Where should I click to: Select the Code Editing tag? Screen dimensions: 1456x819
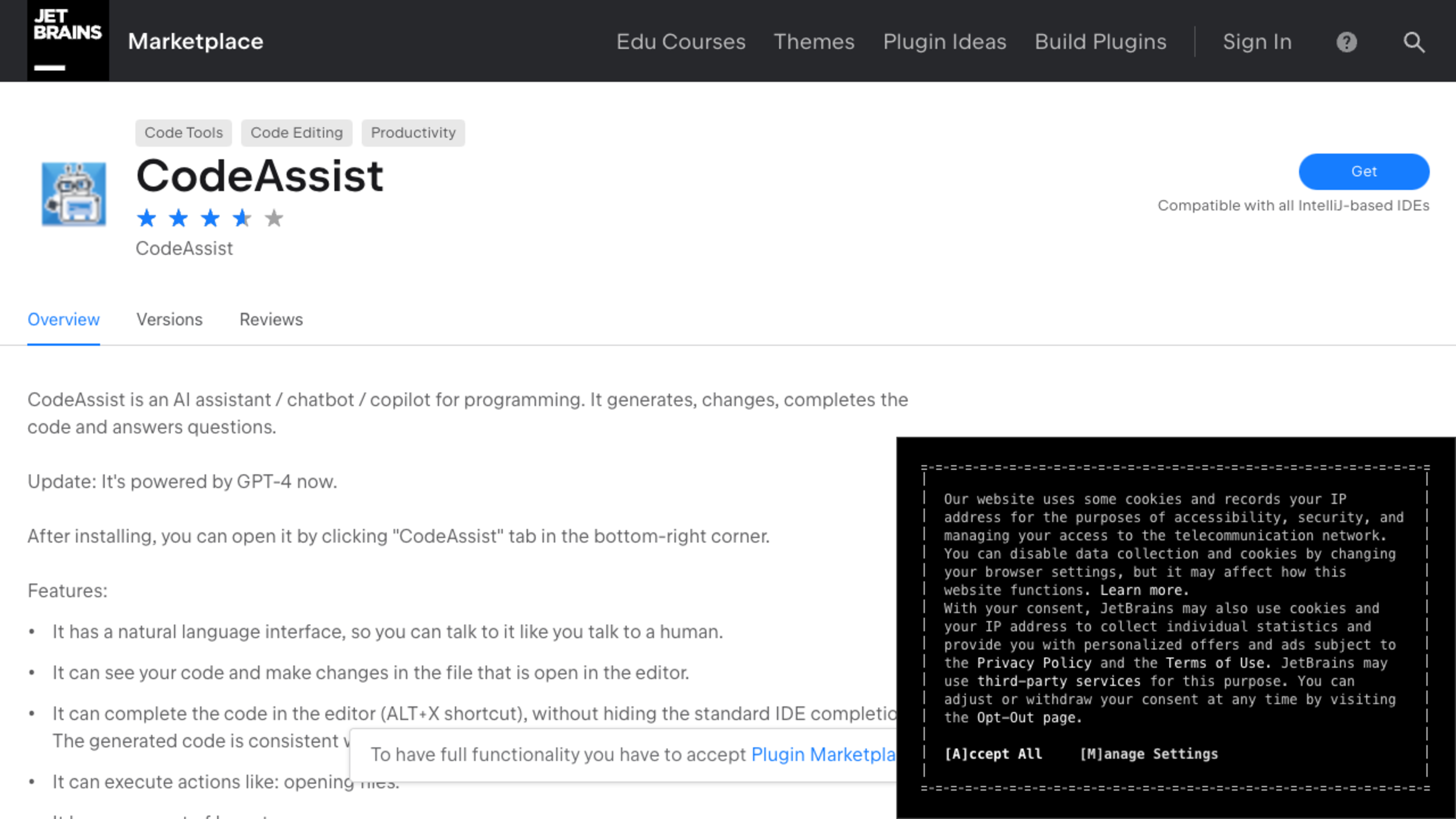(x=297, y=133)
